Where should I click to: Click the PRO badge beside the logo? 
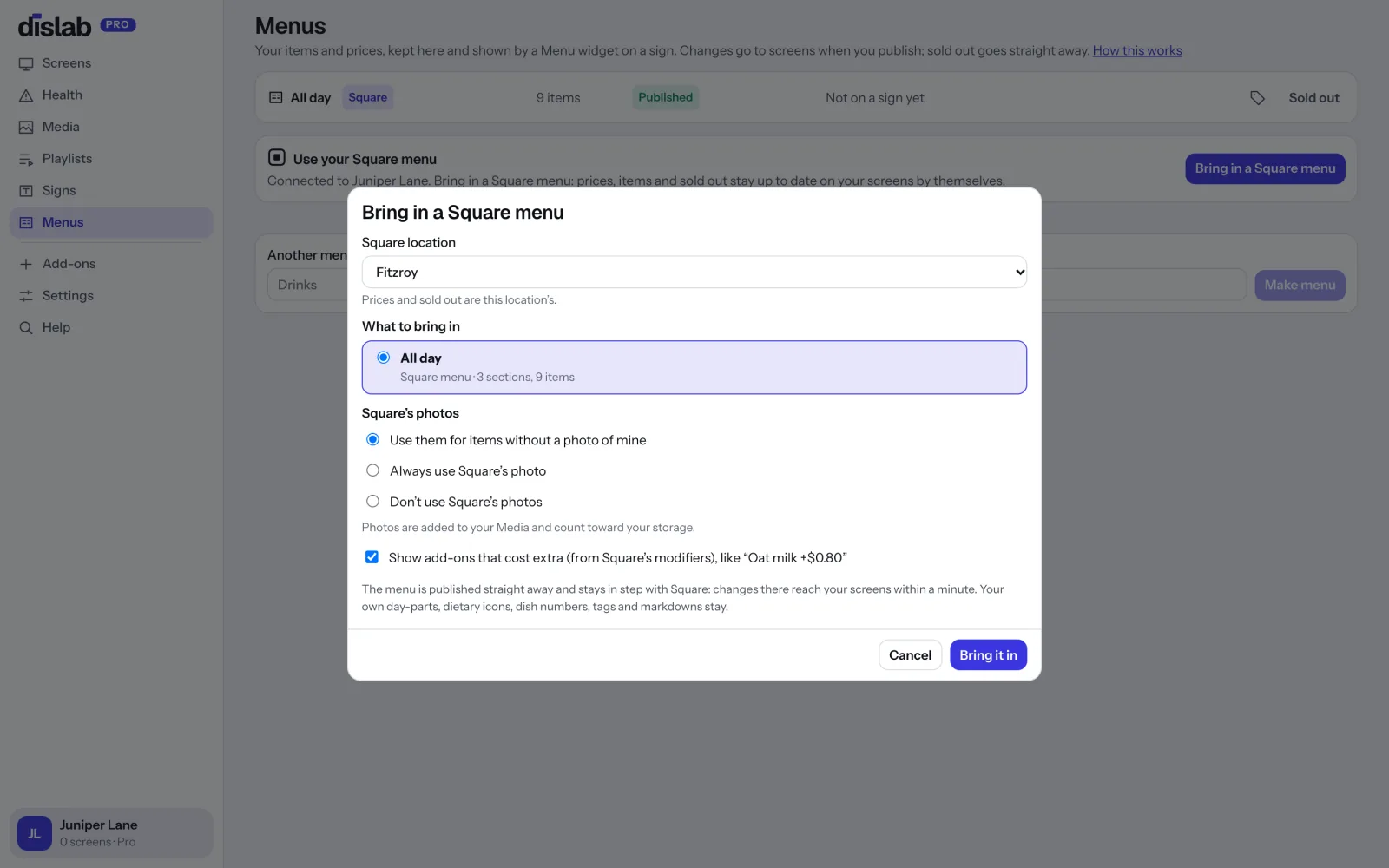point(118,25)
